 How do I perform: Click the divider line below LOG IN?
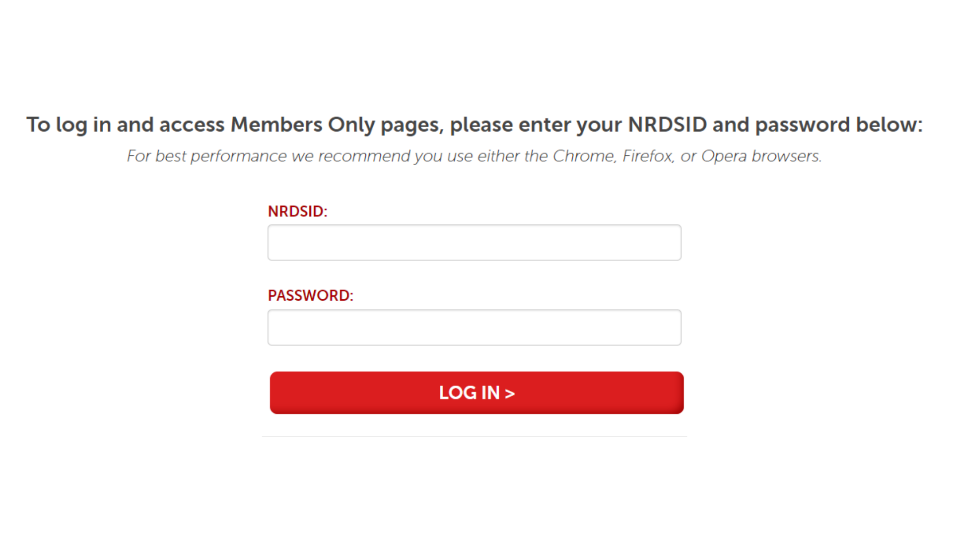(x=474, y=436)
